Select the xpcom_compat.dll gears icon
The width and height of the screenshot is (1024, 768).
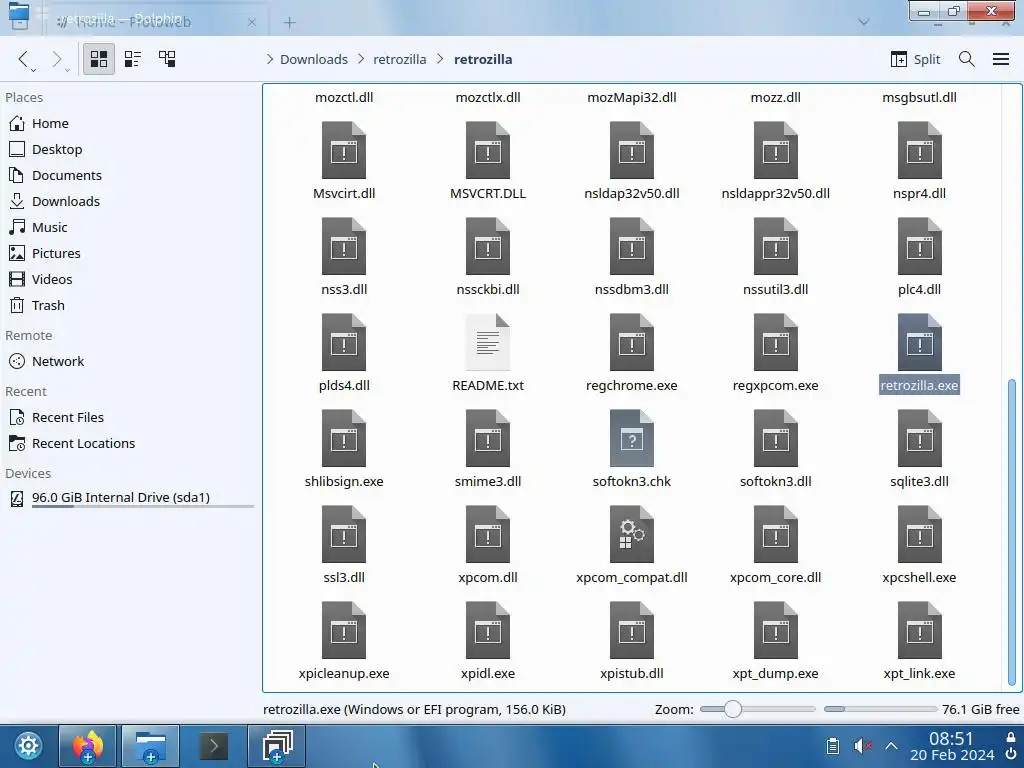coord(632,534)
